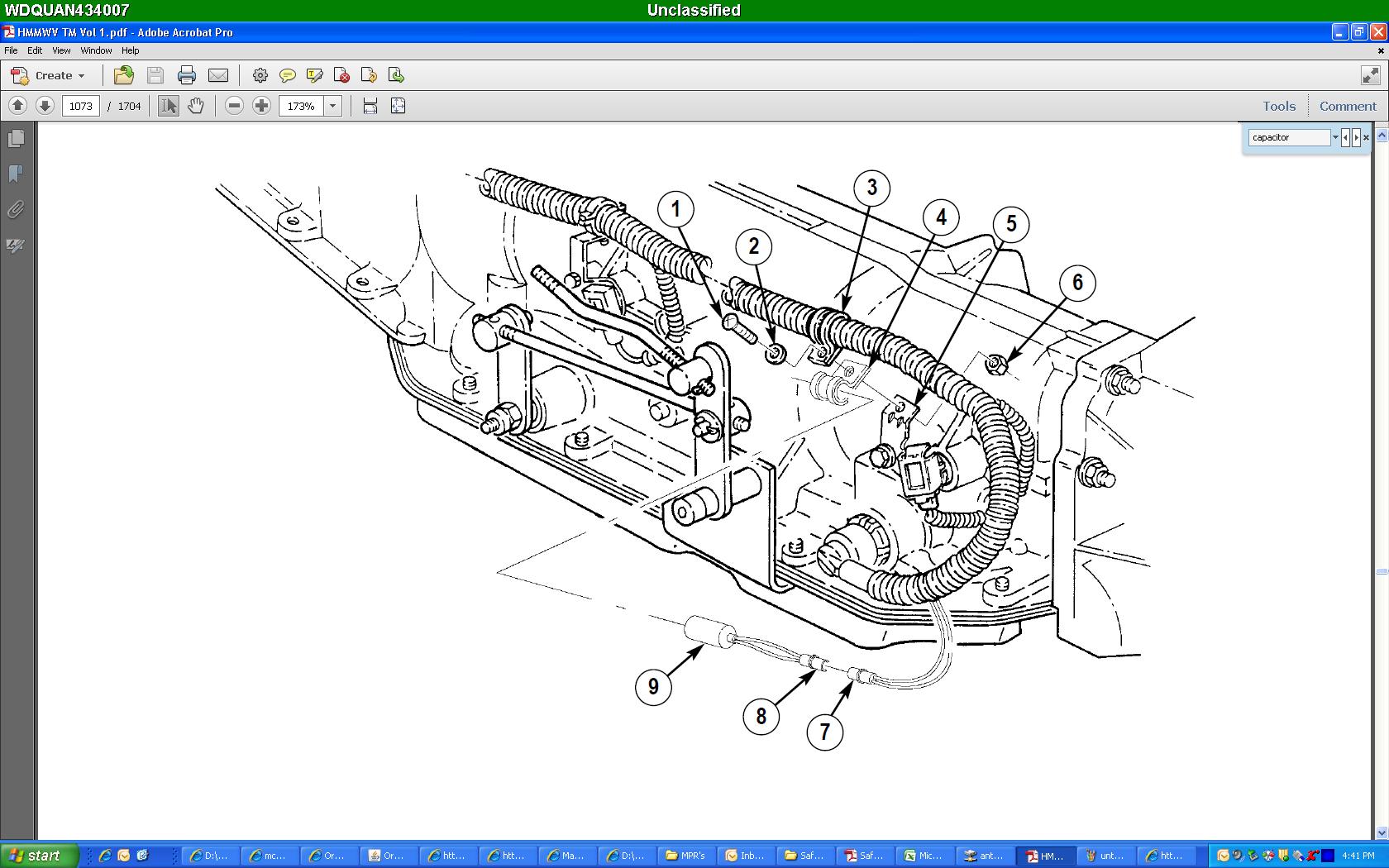Click the page number field
1389x868 pixels.
pyautogui.click(x=80, y=106)
